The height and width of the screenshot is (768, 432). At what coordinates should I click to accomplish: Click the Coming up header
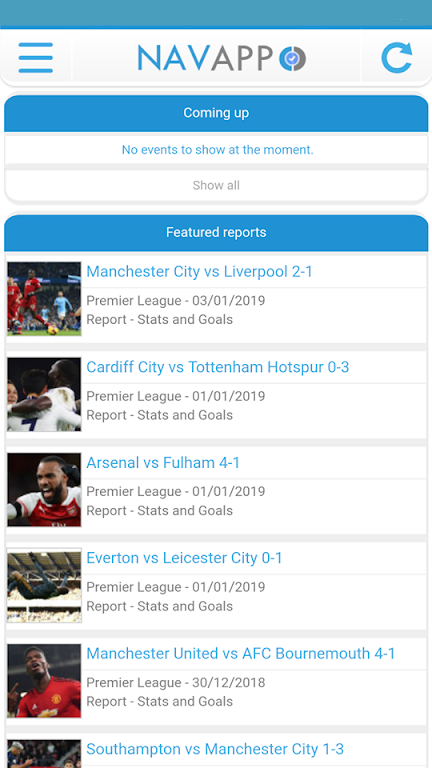(x=216, y=113)
